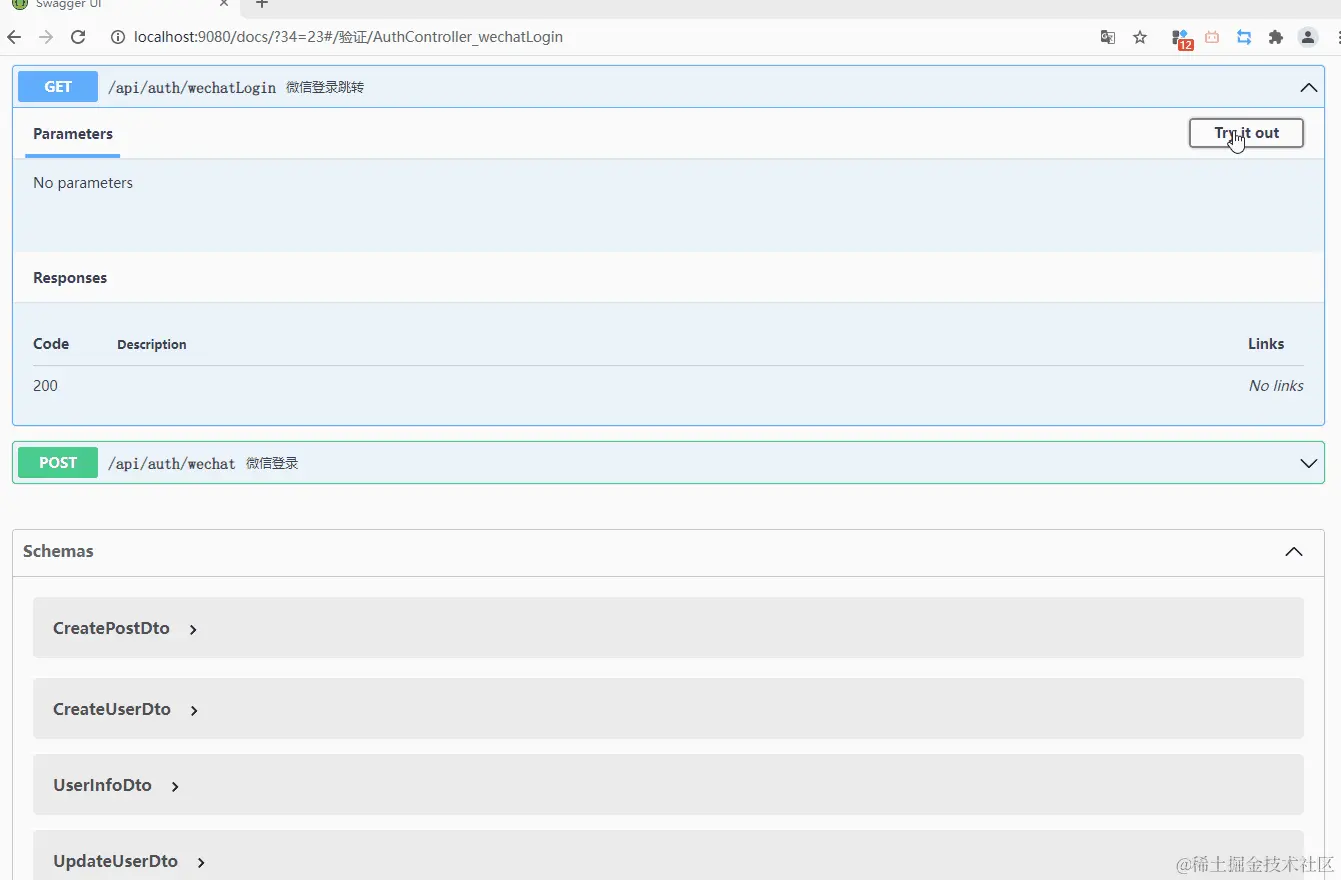Click the translate page icon
This screenshot has height=880, width=1341.
(1108, 37)
